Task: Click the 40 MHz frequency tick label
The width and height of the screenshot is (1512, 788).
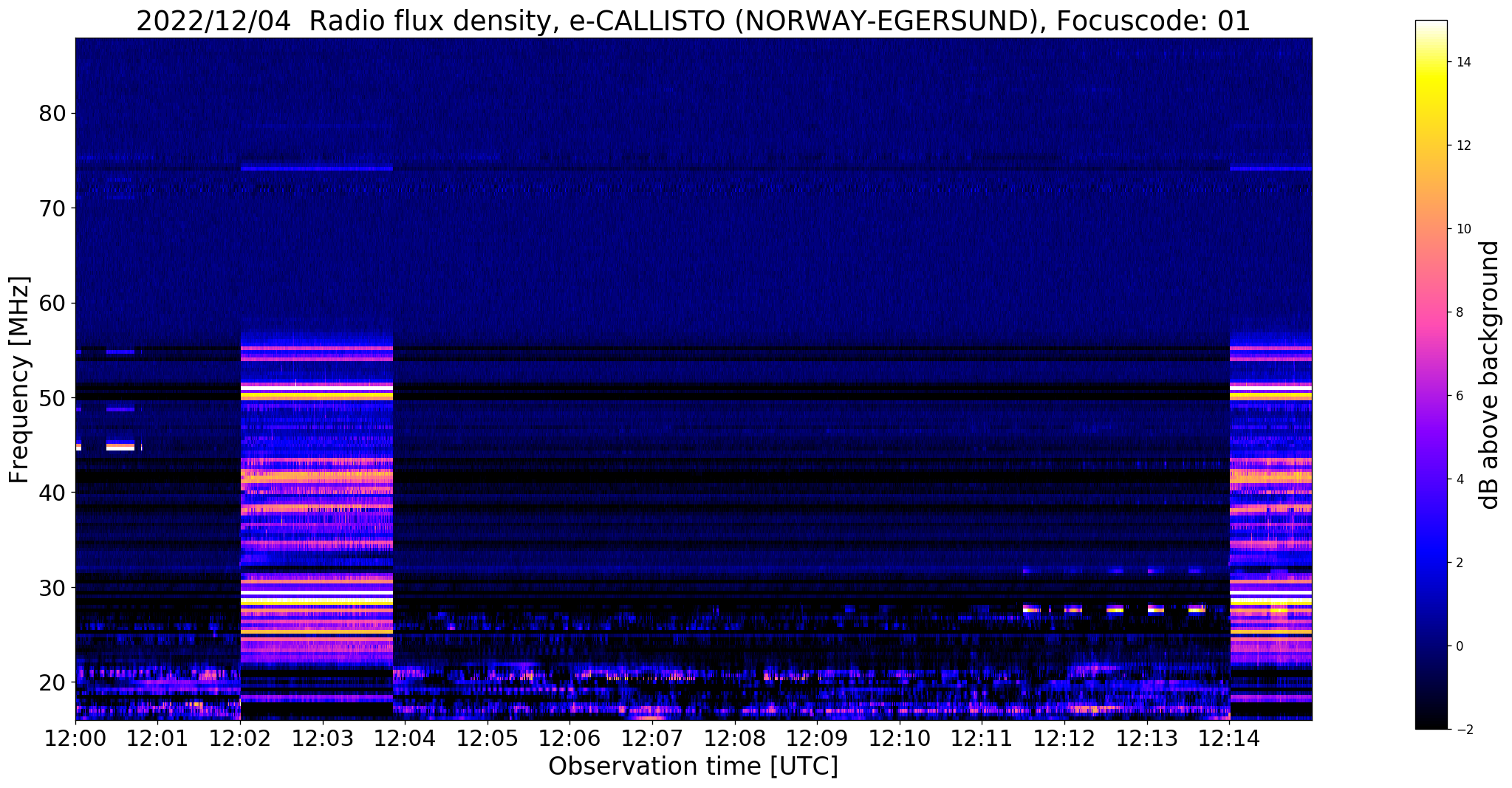Action: click(x=52, y=492)
